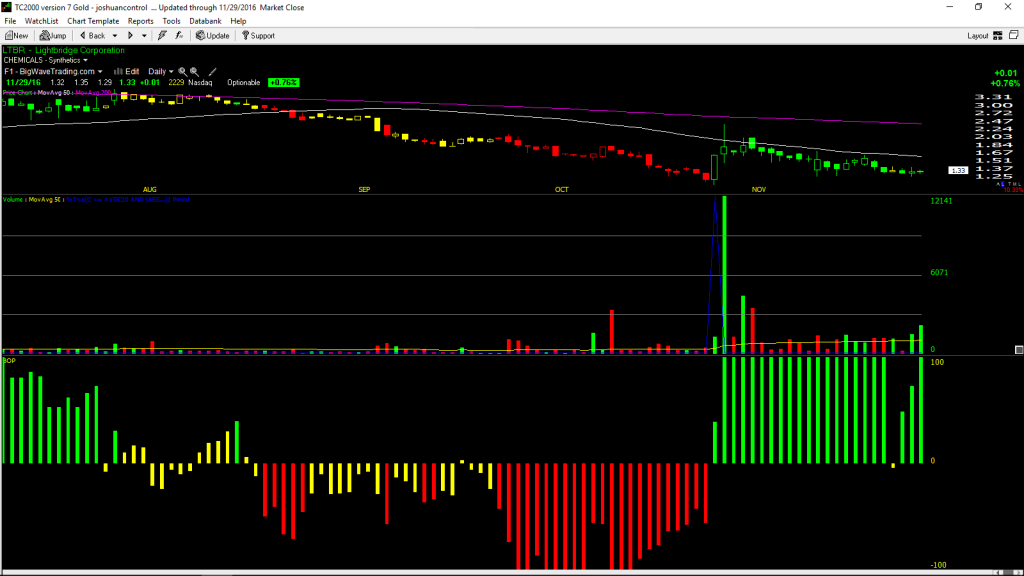Open the fx formula toolbar icon

point(179,36)
